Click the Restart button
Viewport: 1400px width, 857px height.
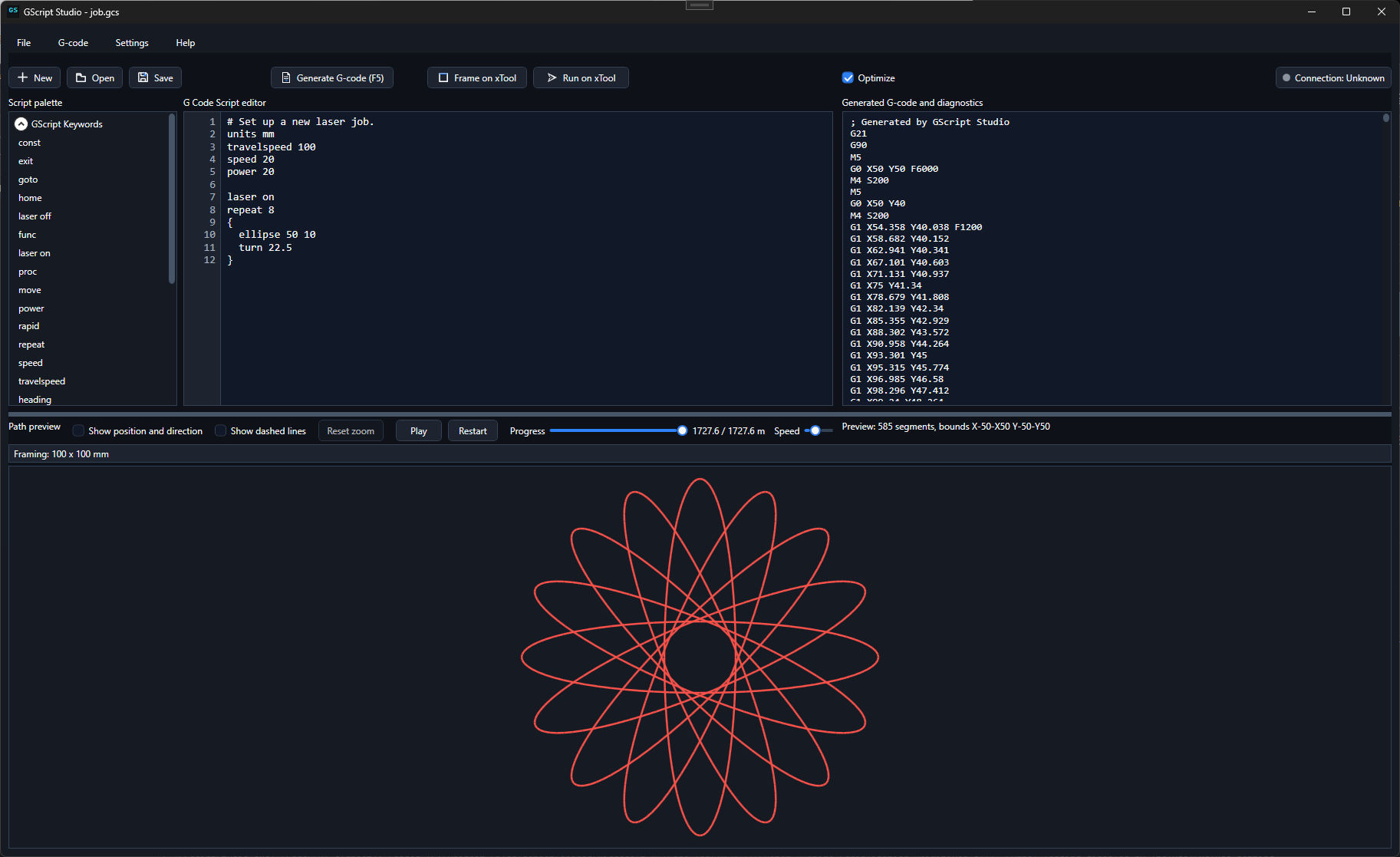[473, 430]
